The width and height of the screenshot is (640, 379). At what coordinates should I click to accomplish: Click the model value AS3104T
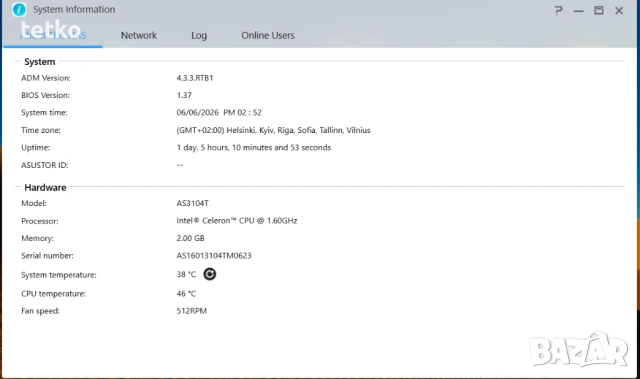coord(192,203)
